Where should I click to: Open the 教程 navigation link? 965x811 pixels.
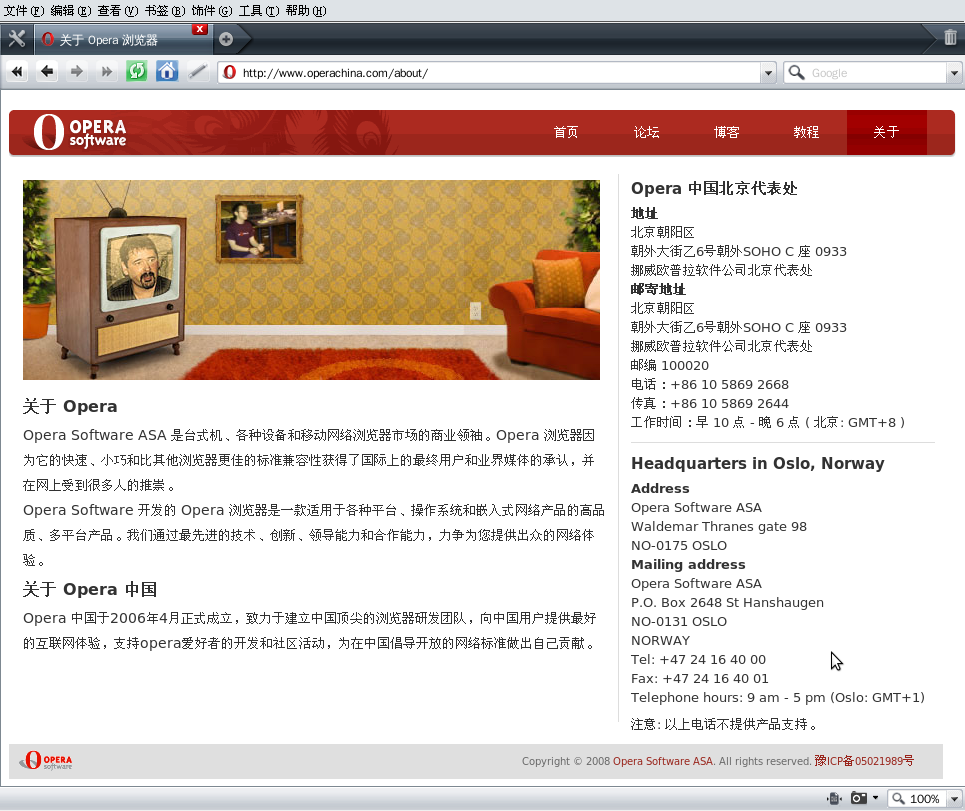[x=806, y=132]
